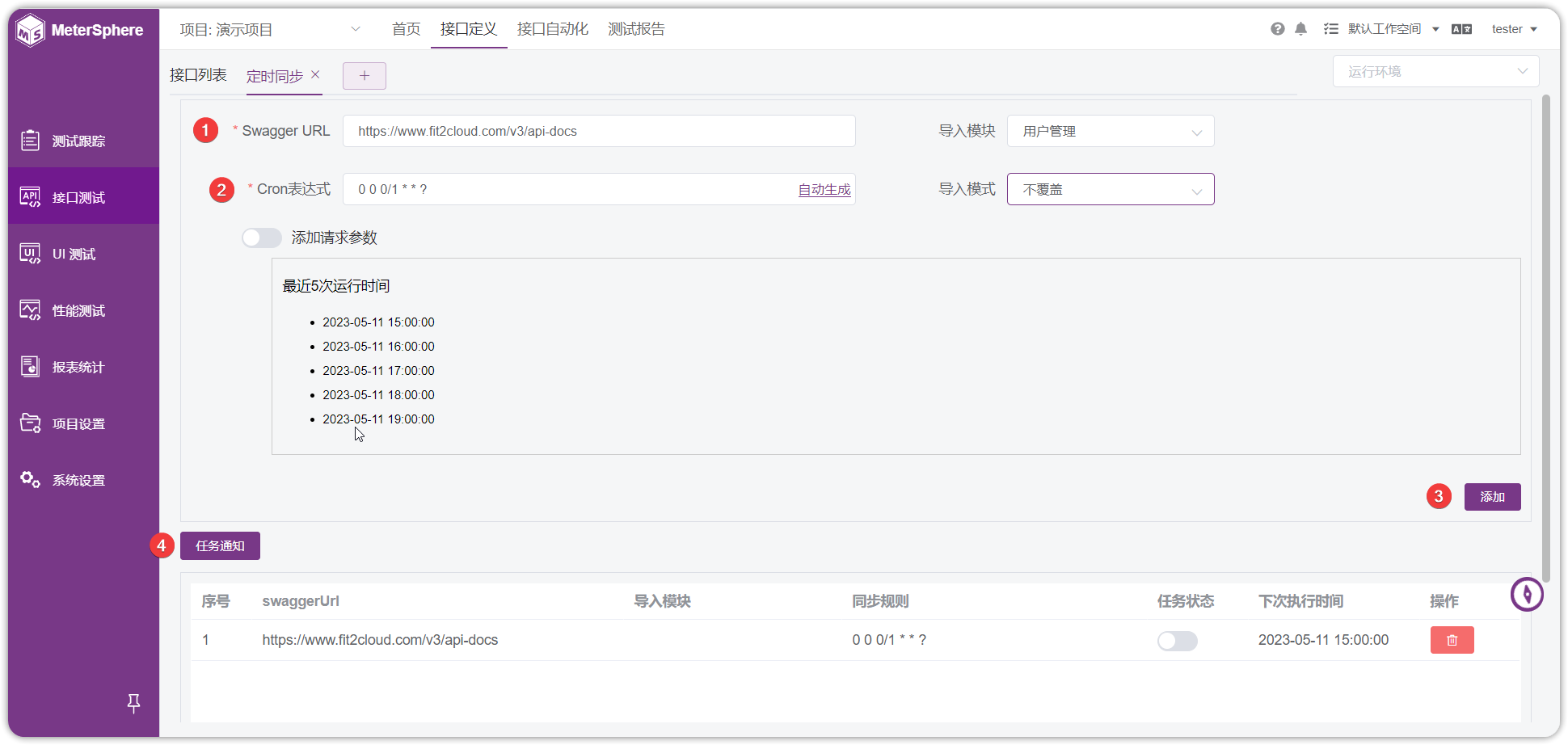Click the 添加 button
1568x745 pixels.
click(x=1492, y=497)
